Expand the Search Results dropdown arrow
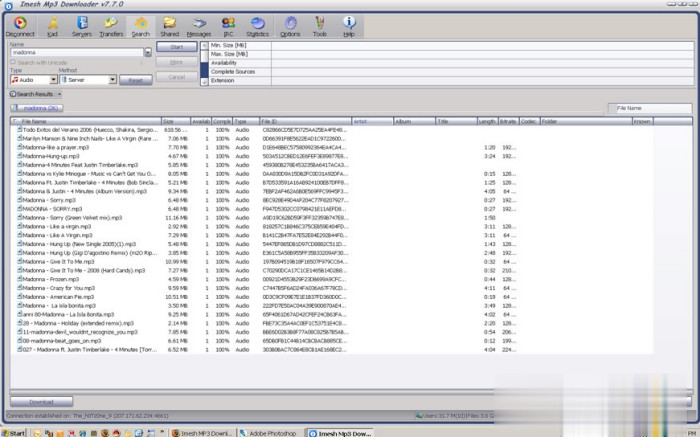The height and width of the screenshot is (437, 700). pos(59,94)
